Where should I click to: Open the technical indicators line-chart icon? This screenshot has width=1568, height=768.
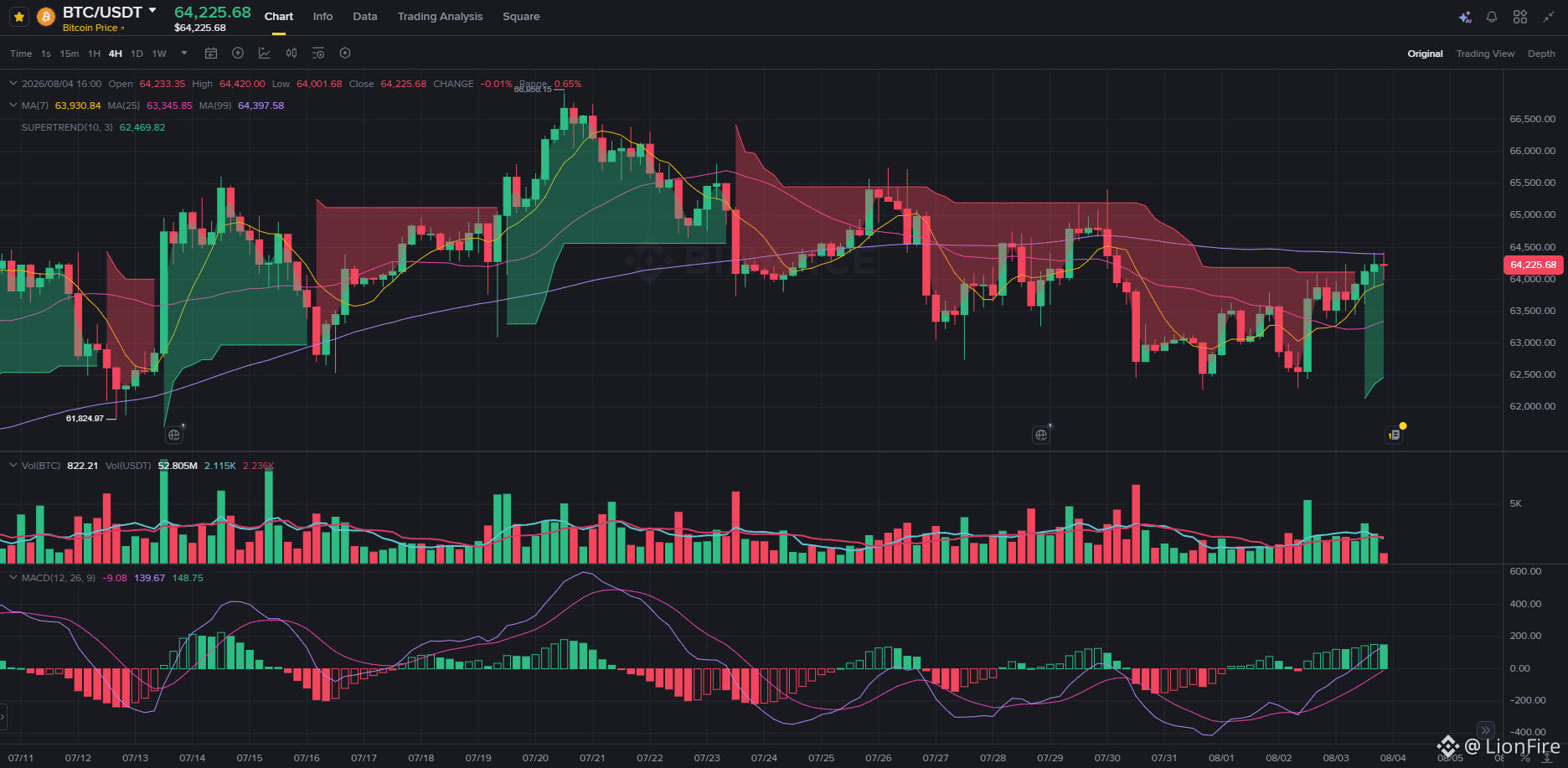coord(265,53)
